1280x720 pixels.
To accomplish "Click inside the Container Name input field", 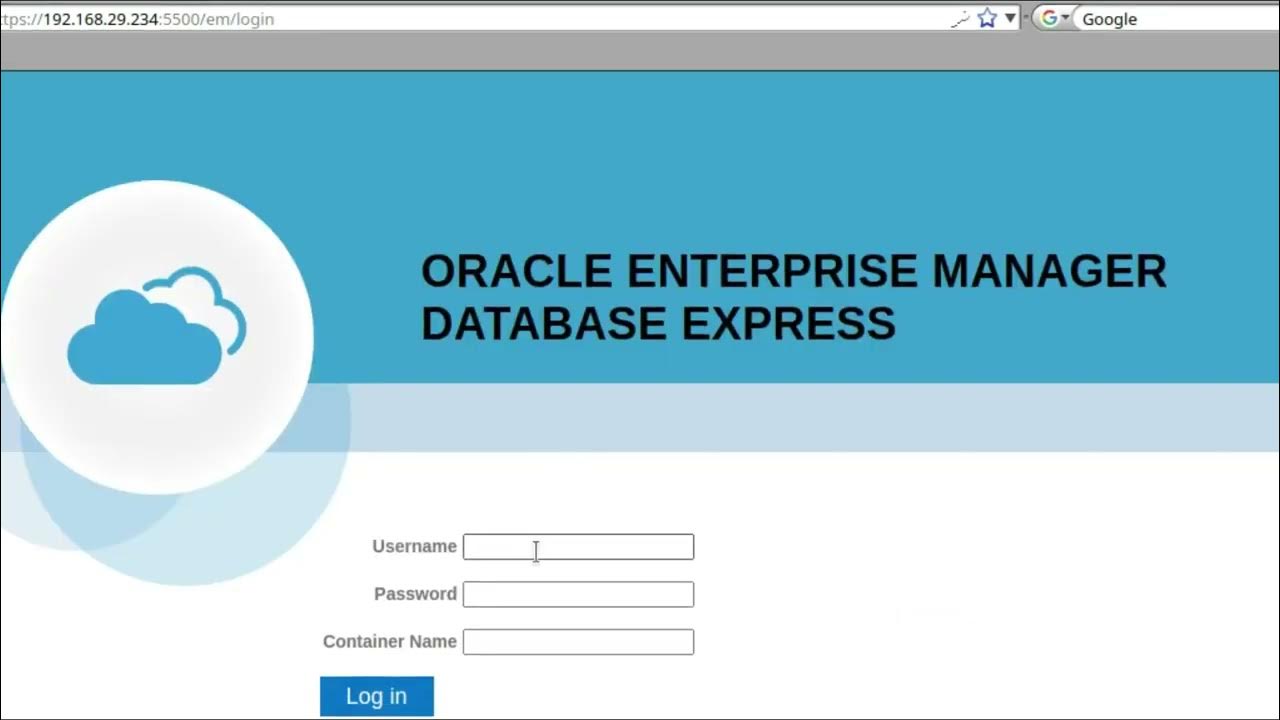I will [578, 641].
